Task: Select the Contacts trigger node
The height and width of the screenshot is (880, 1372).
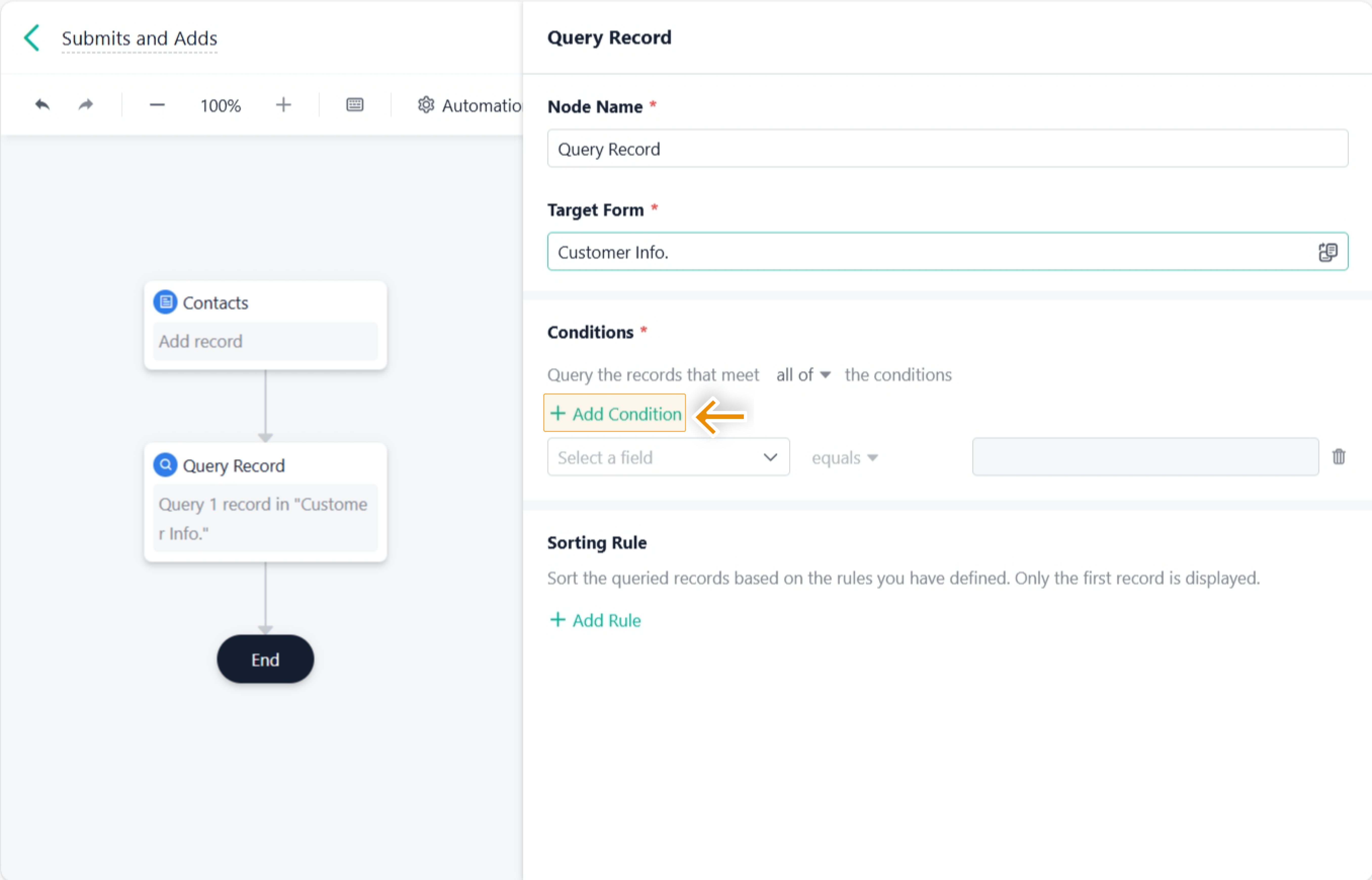Action: 266,325
